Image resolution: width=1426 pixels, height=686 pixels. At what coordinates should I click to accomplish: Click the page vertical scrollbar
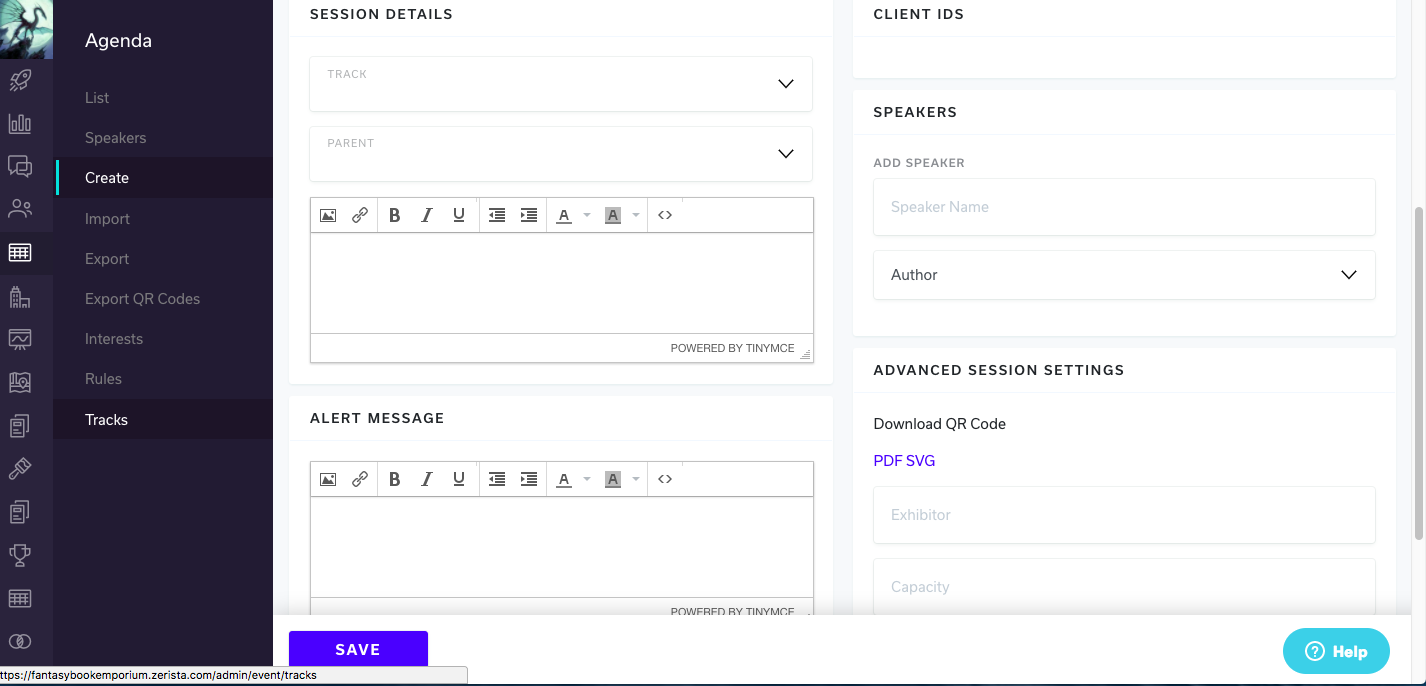[x=1420, y=374]
